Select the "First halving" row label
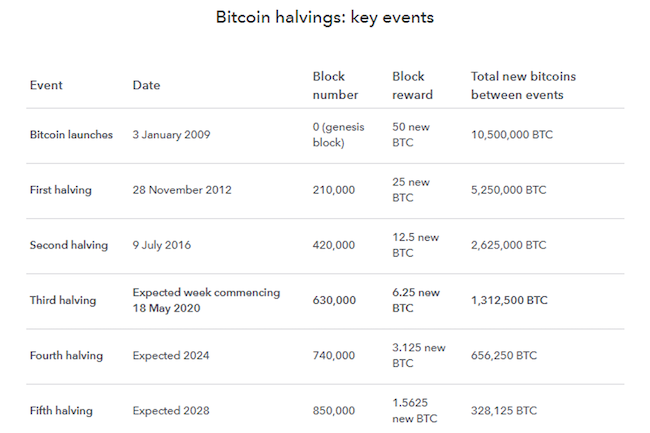 [x=62, y=189]
